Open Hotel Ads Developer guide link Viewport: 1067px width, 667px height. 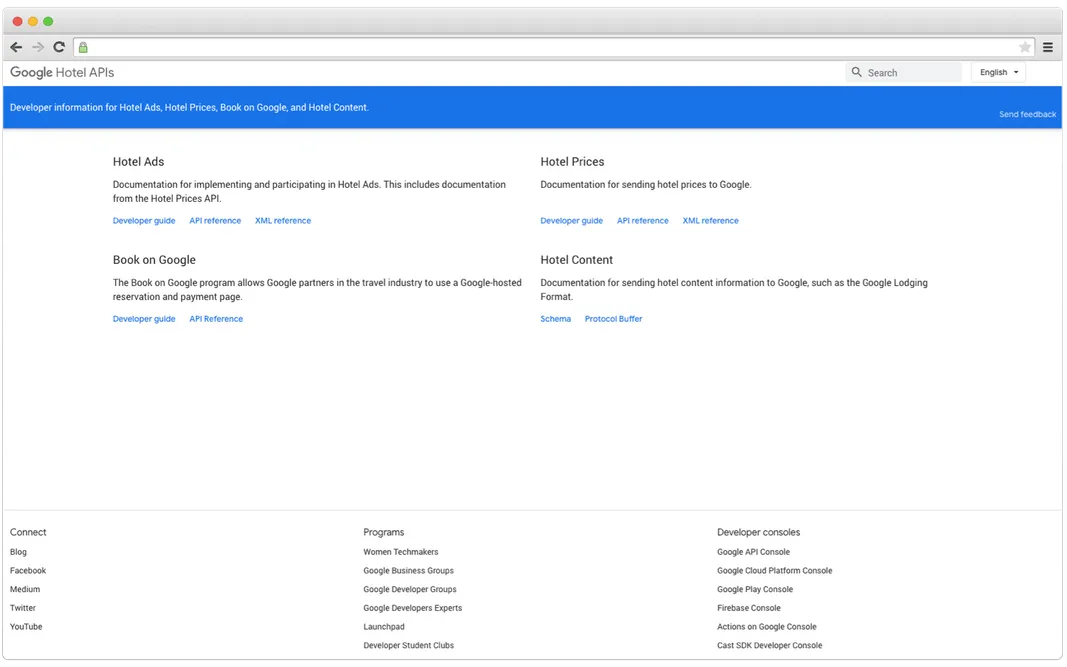point(144,221)
